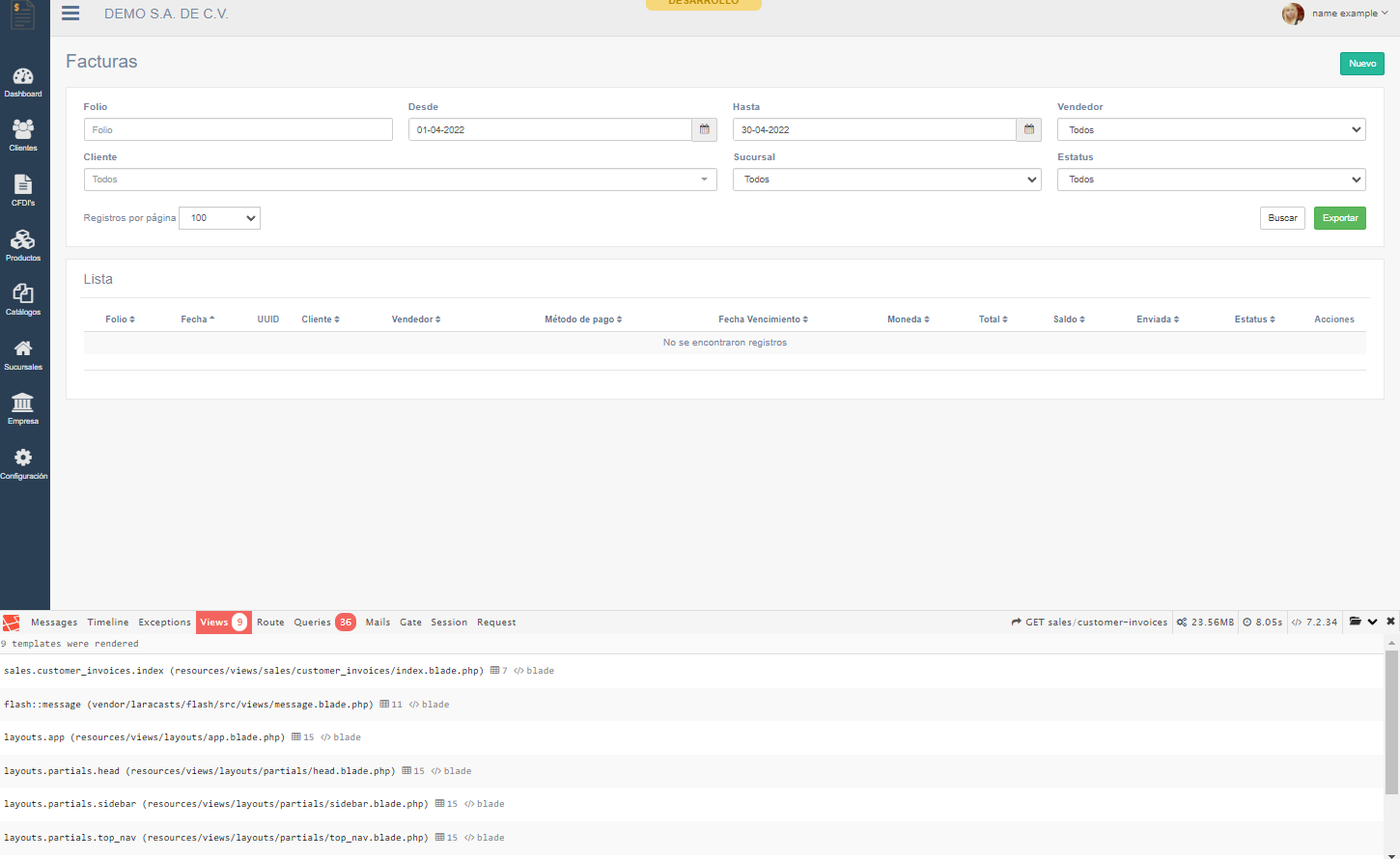Open Productos in the sidebar
Image resolution: width=1400 pixels, height=859 pixels.
click(23, 245)
